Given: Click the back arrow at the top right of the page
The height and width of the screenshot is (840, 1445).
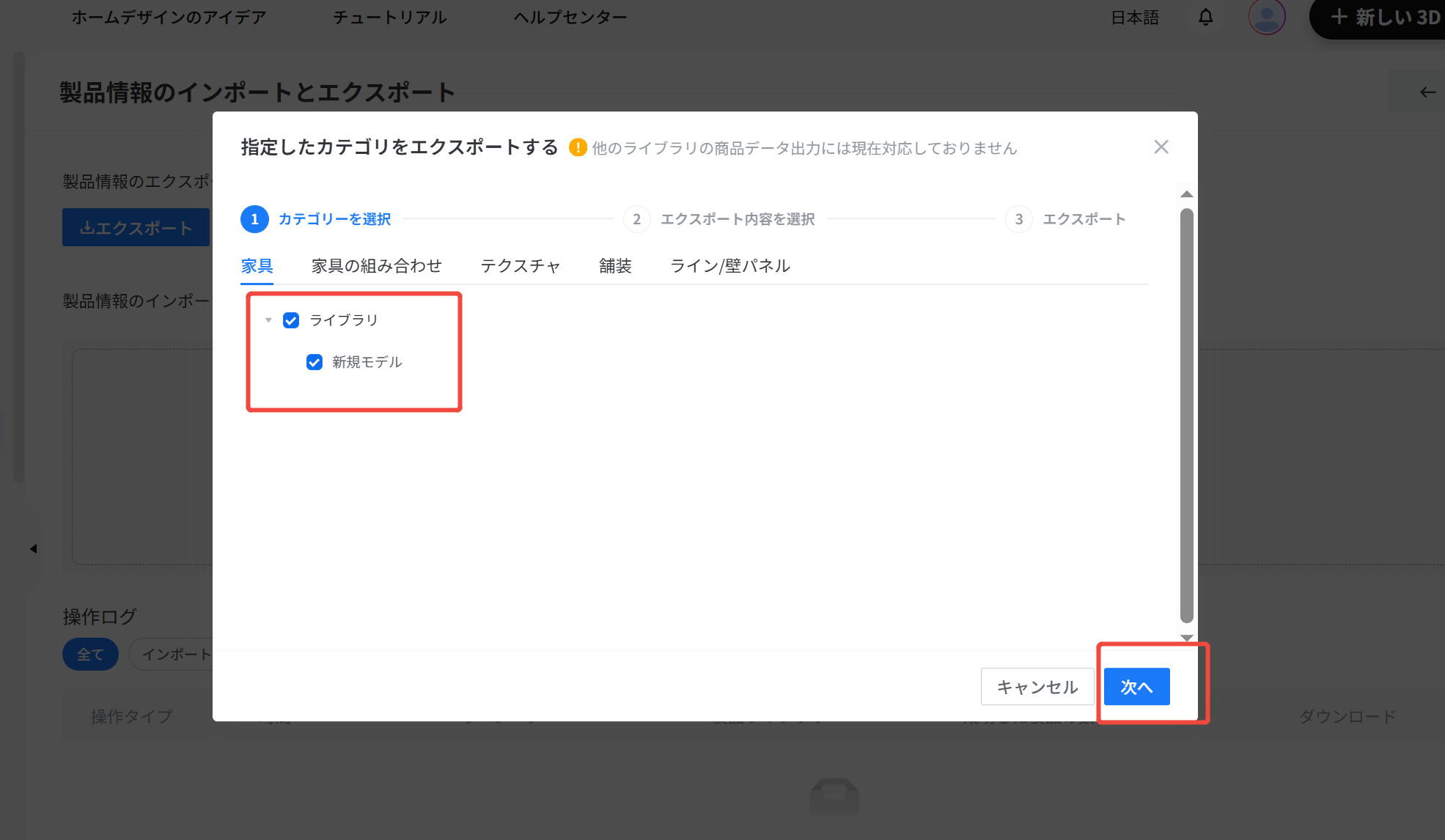Looking at the screenshot, I should pos(1427,92).
